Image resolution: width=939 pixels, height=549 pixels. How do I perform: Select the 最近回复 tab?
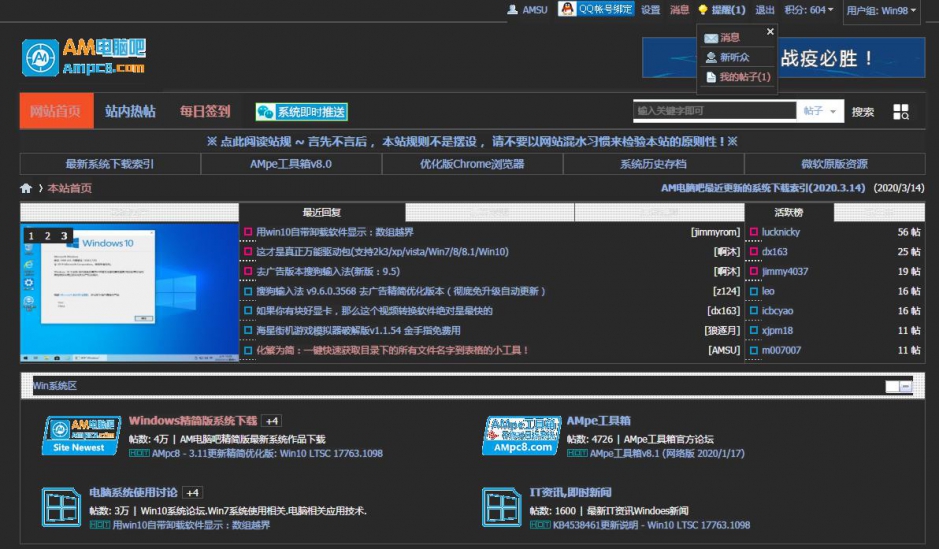(322, 212)
